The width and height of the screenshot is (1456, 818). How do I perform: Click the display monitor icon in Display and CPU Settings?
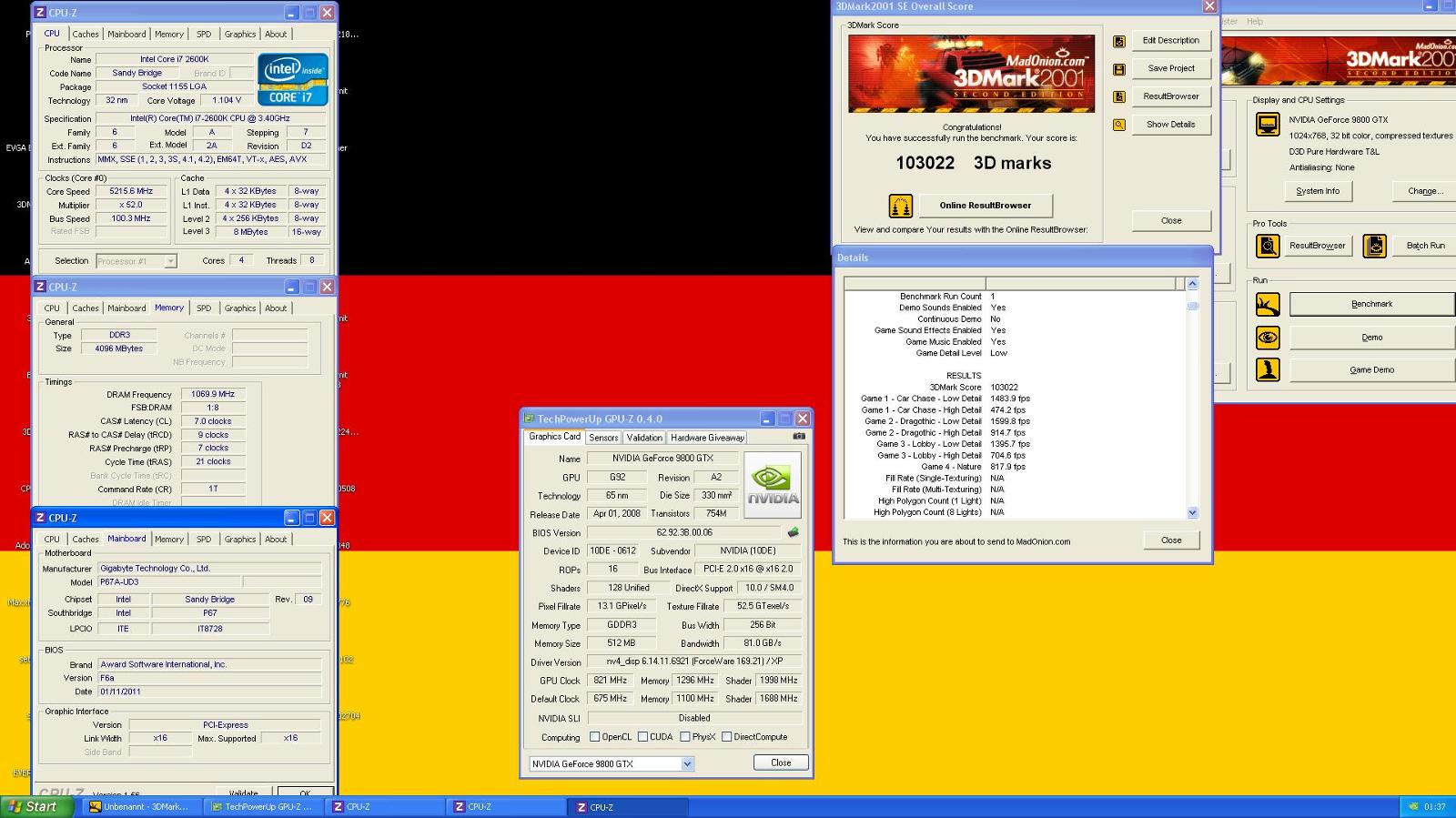[x=1268, y=125]
